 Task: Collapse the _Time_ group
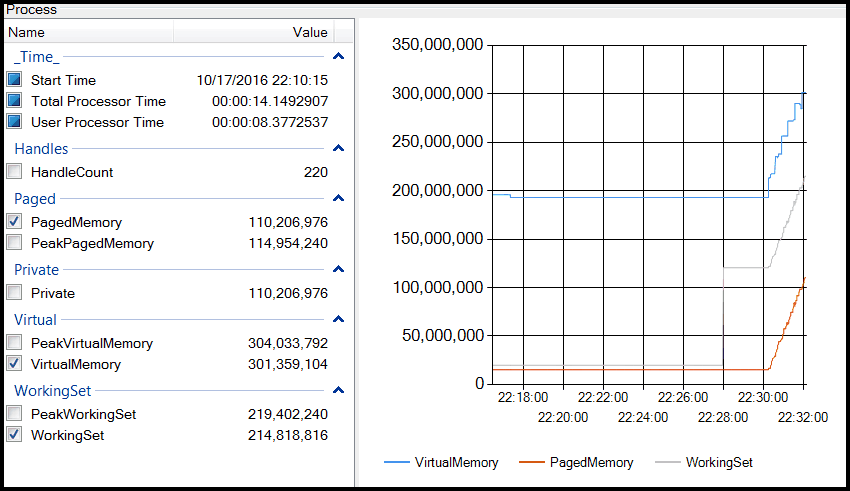tap(339, 58)
